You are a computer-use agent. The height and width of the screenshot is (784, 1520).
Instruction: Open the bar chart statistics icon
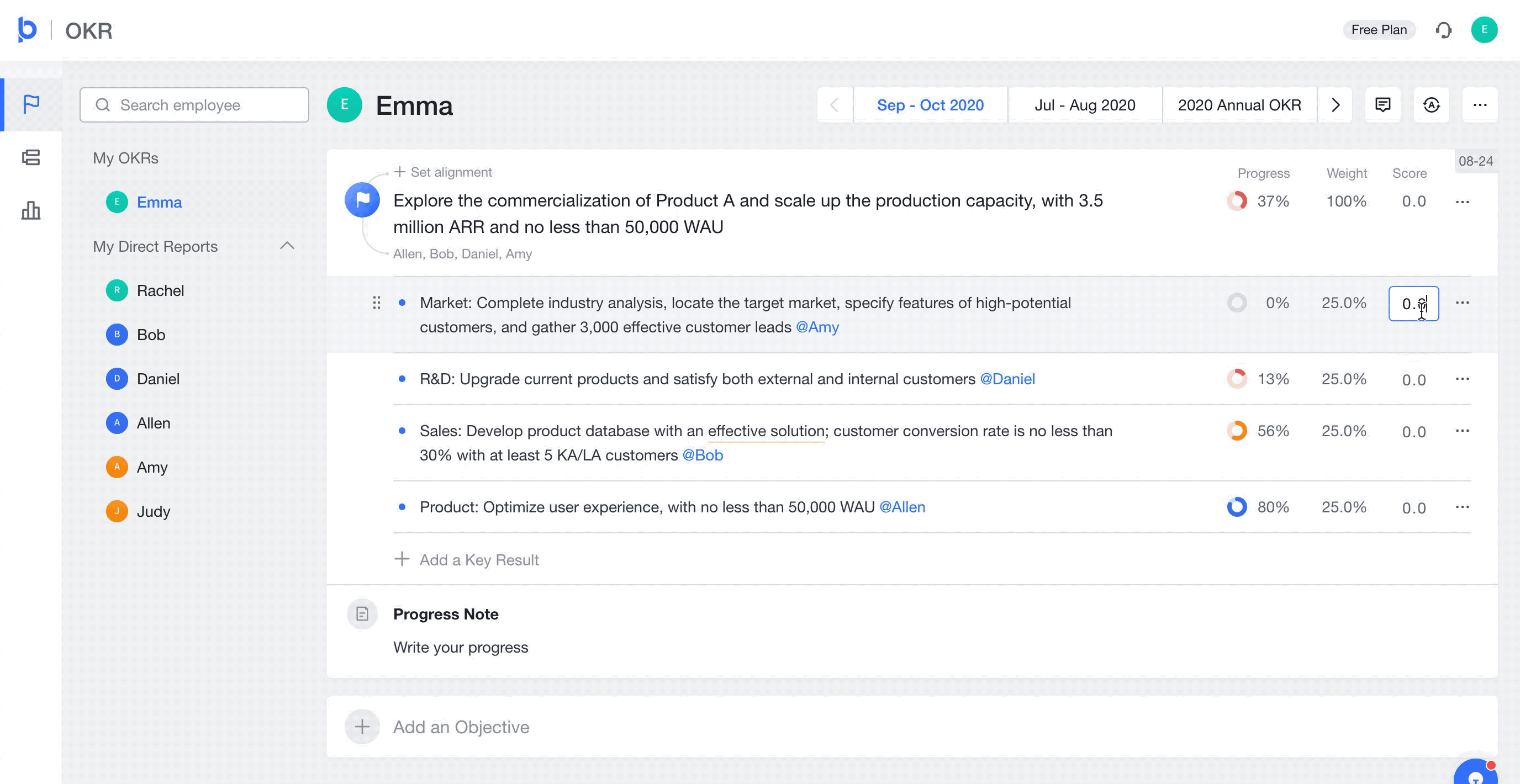click(31, 210)
